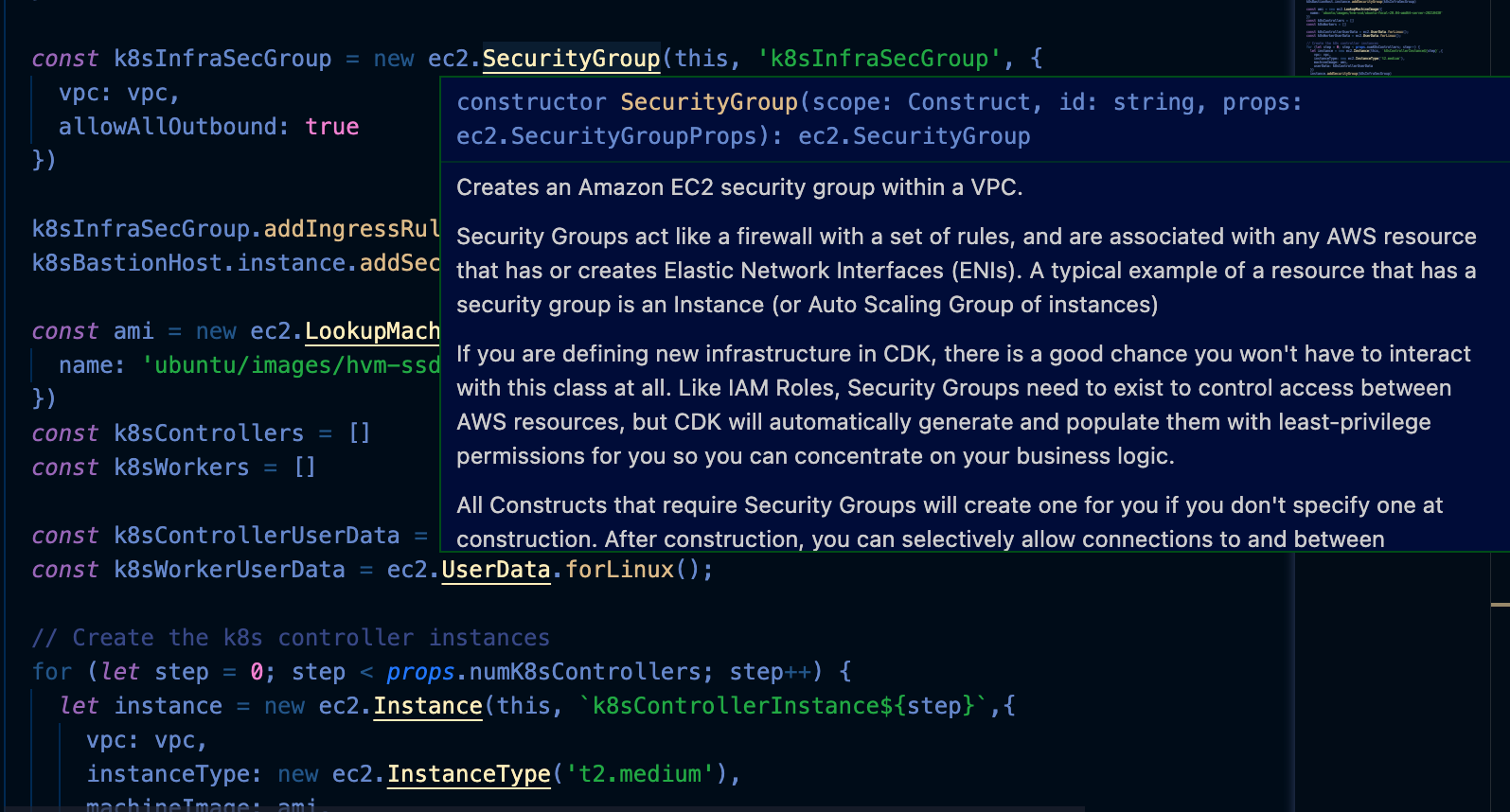Click the 't2.medium' string literal
Image resolution: width=1510 pixels, height=812 pixels.
point(640,774)
